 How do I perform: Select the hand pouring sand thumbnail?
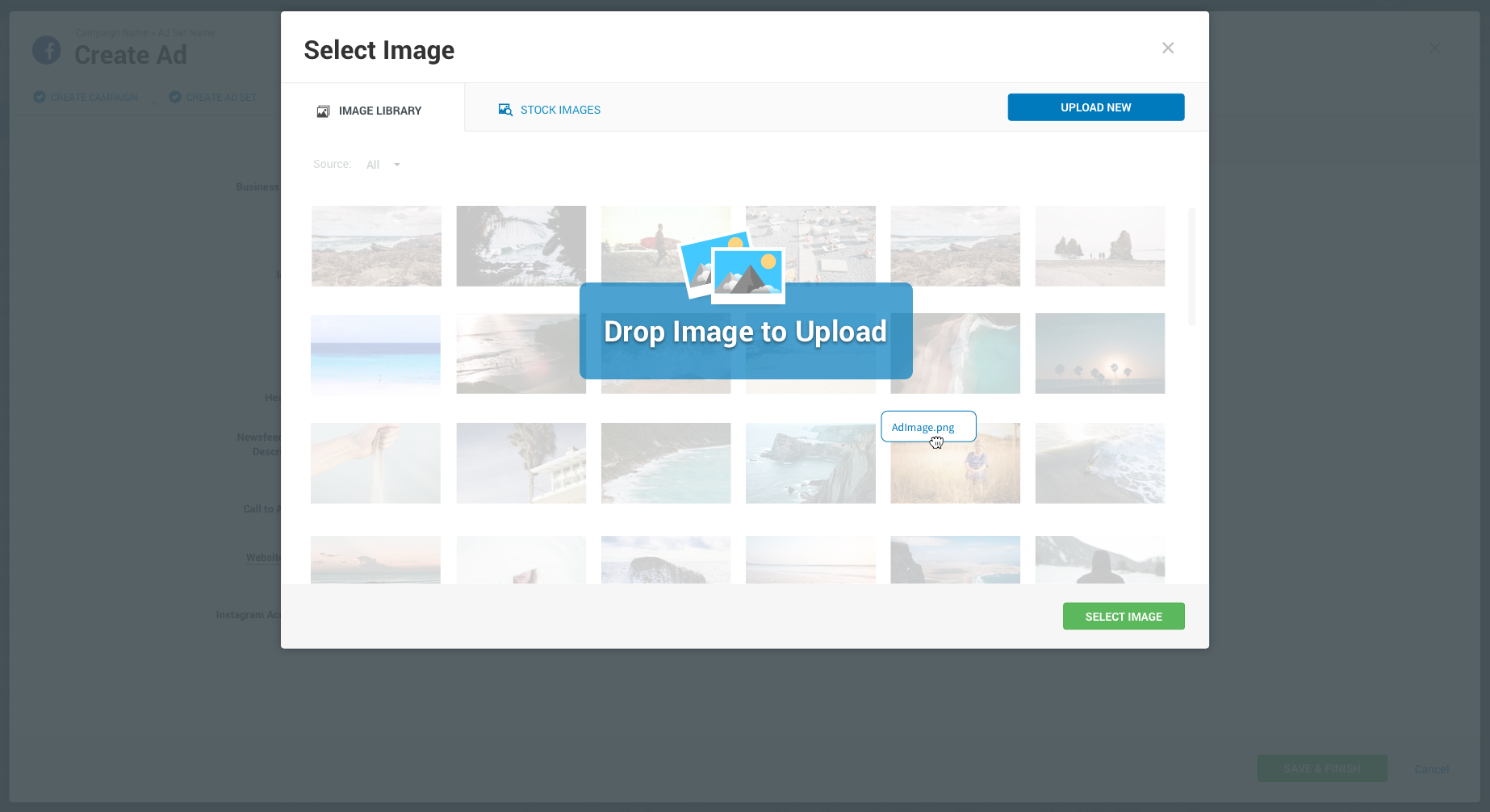click(375, 463)
